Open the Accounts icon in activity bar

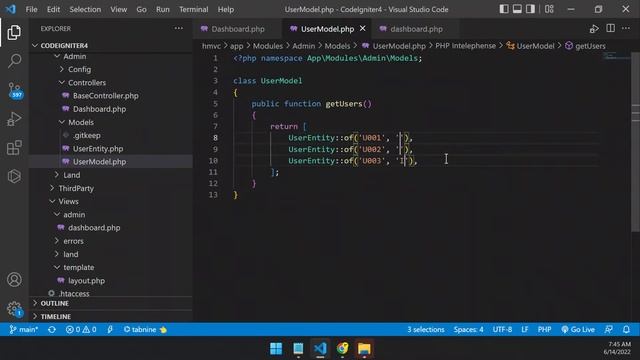(x=14, y=280)
